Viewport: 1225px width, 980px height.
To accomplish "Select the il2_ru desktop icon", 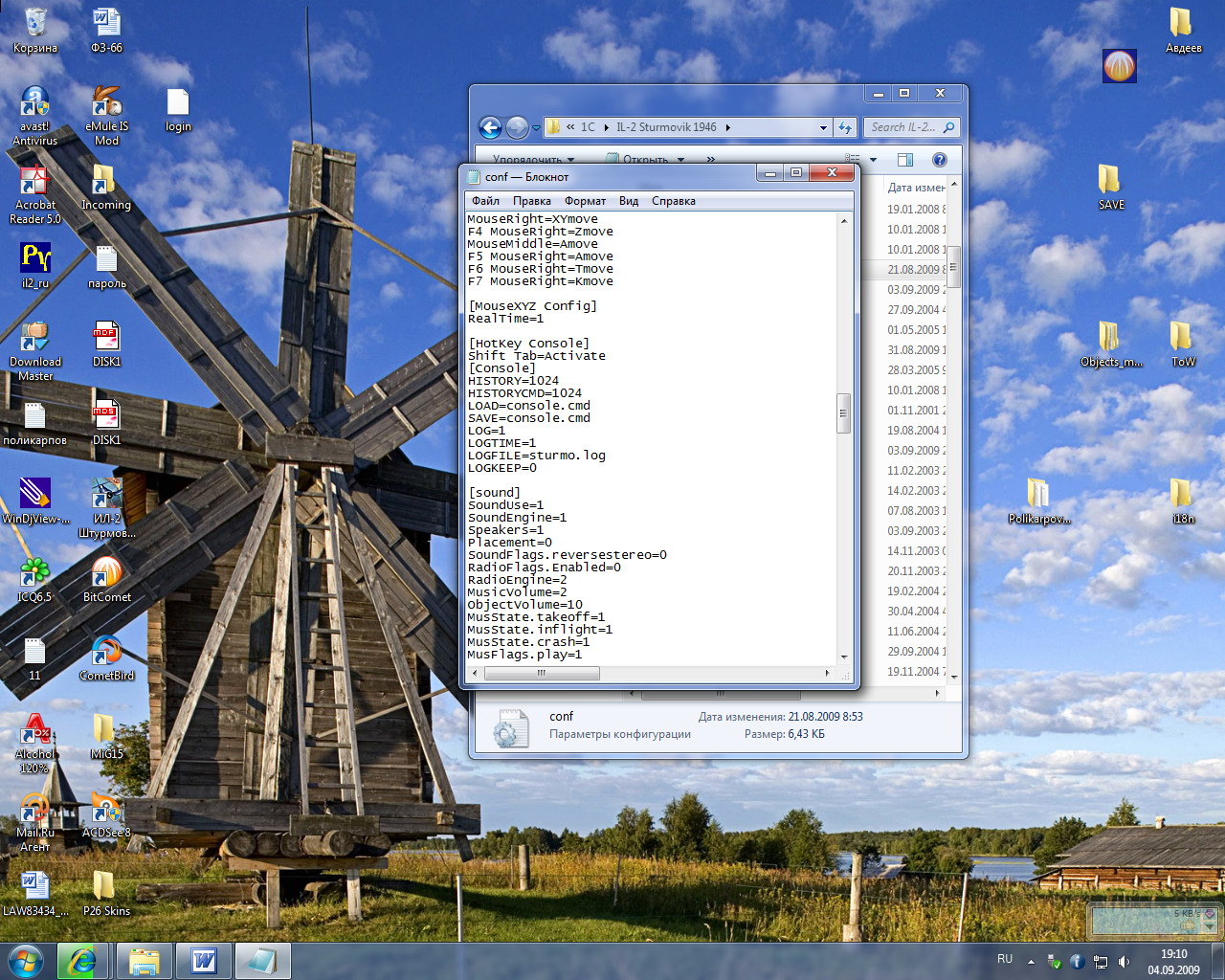I will 35,266.
